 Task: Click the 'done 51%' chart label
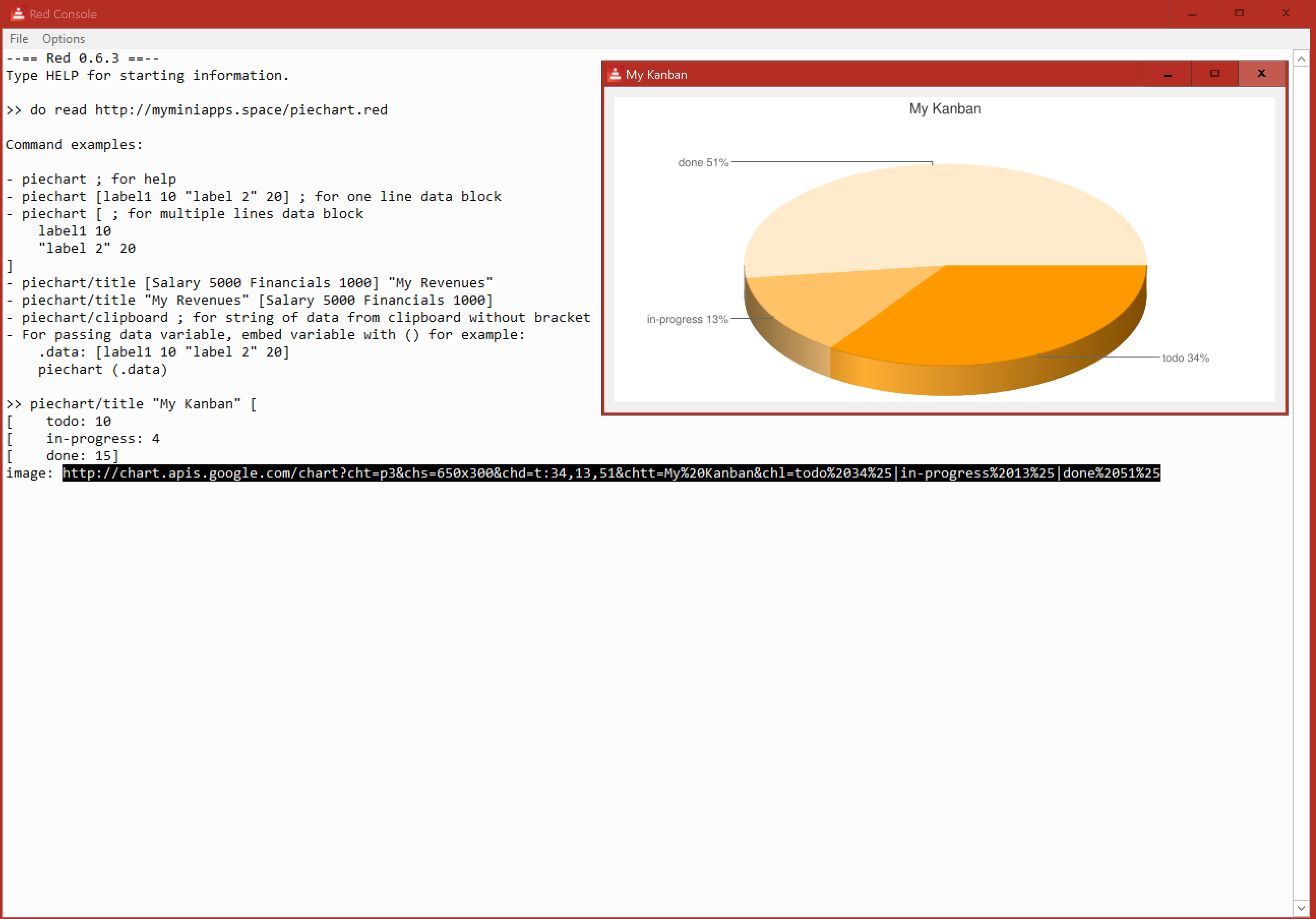(702, 162)
